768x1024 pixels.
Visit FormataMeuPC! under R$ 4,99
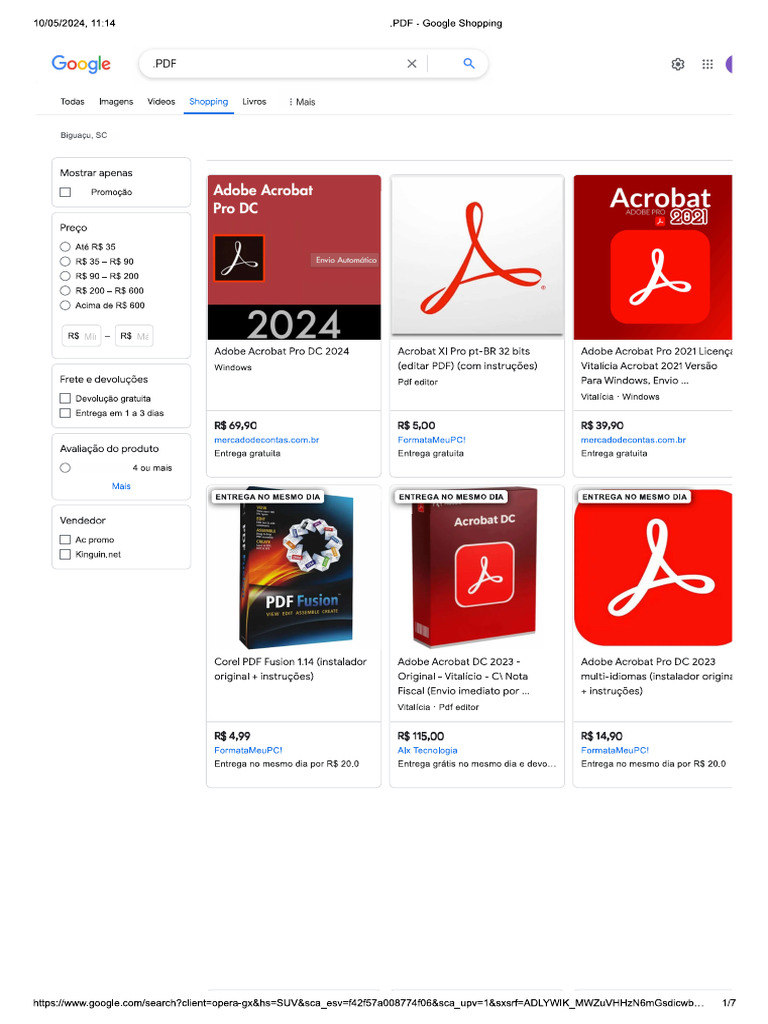pyautogui.click(x=248, y=750)
